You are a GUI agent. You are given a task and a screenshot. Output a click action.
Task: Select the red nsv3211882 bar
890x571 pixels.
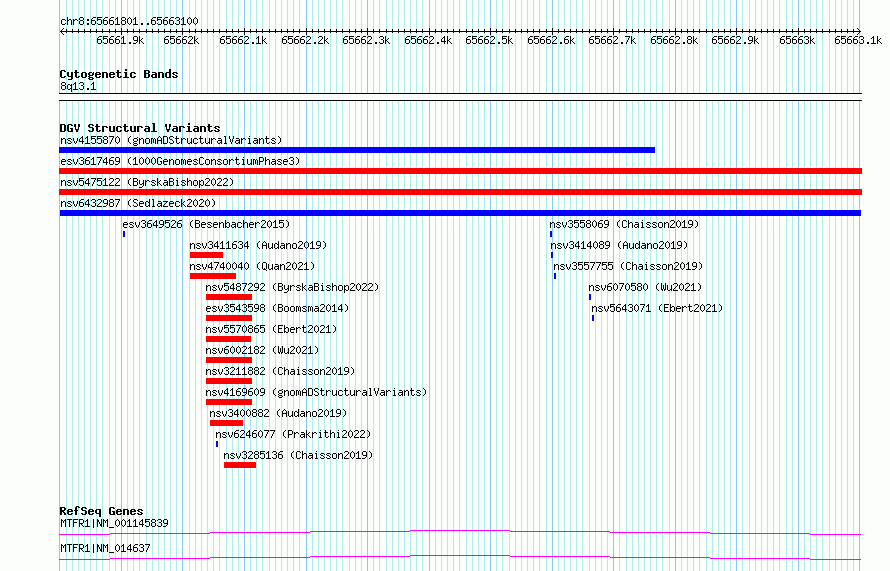[x=229, y=381]
